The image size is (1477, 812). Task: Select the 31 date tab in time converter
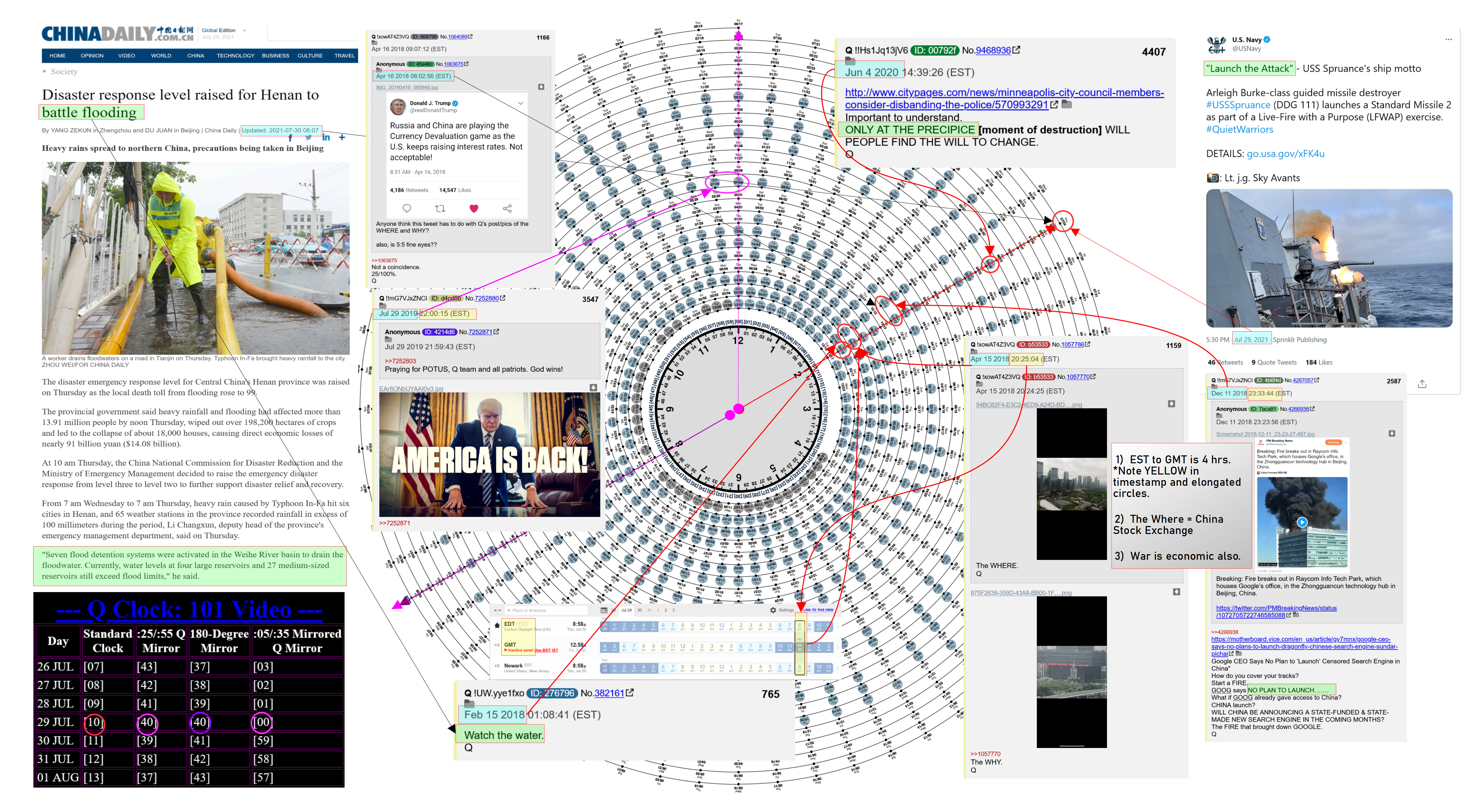649,610
